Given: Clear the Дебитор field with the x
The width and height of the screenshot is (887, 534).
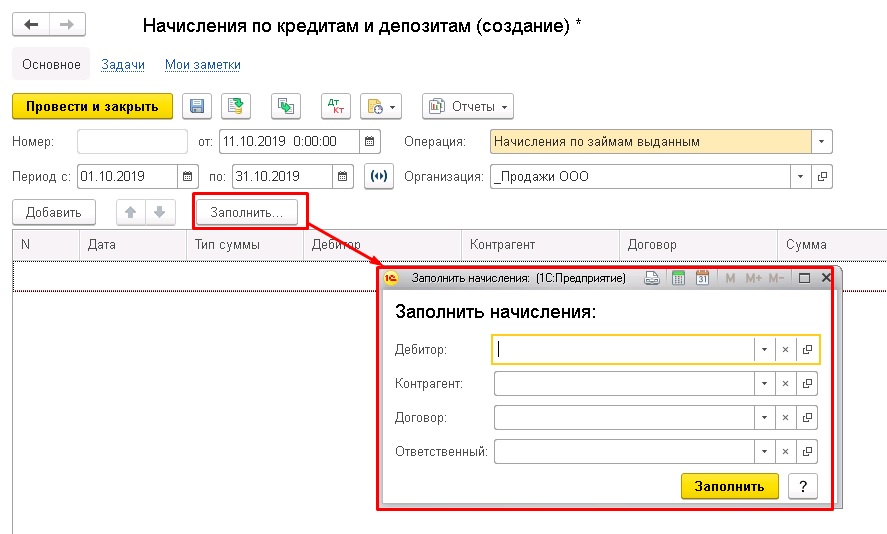Looking at the screenshot, I should (785, 350).
